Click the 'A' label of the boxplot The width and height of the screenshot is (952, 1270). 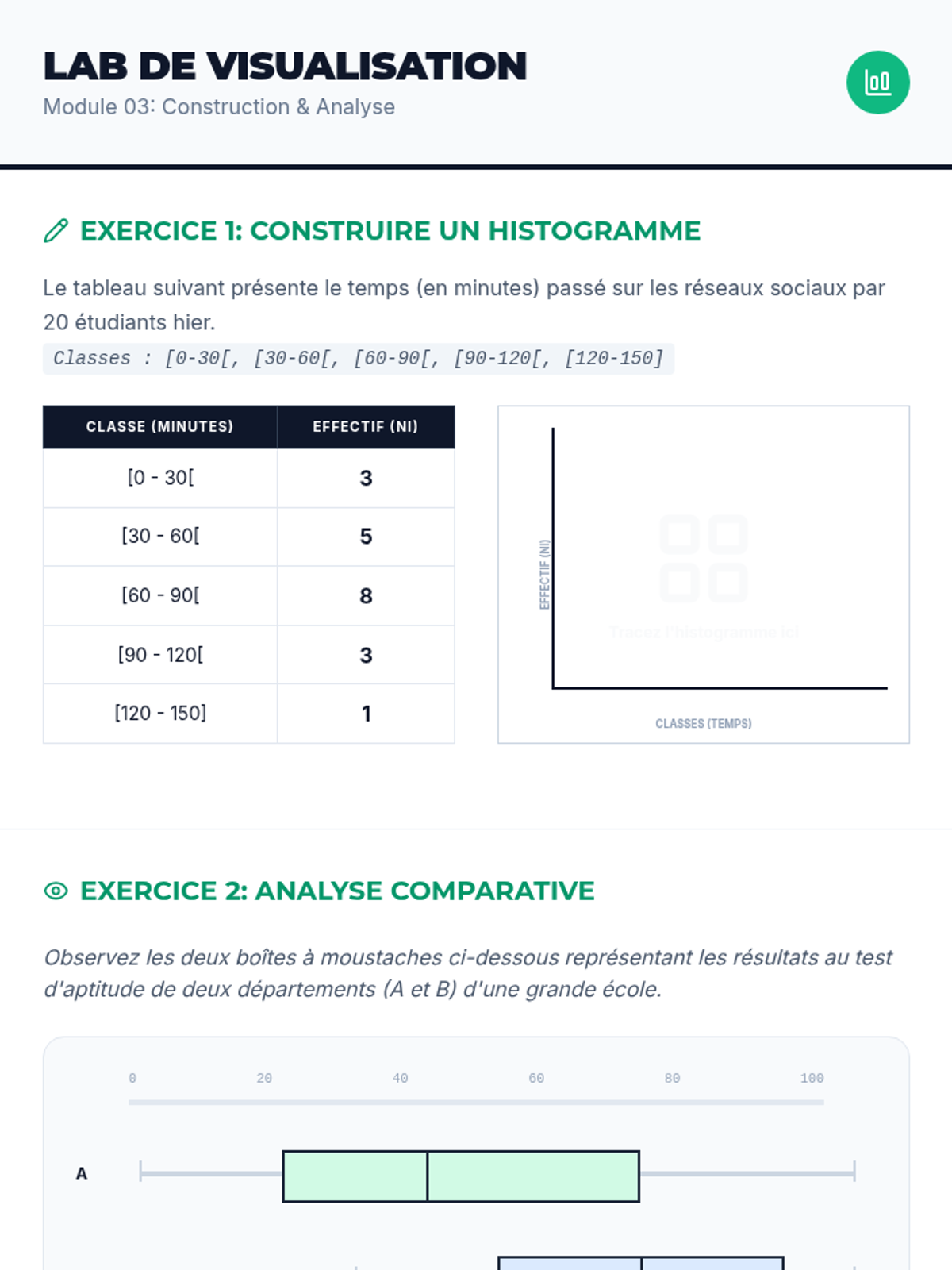pyautogui.click(x=81, y=1173)
